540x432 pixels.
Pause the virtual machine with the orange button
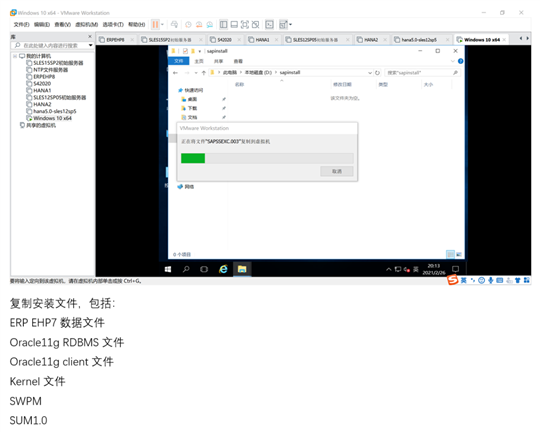(x=155, y=24)
